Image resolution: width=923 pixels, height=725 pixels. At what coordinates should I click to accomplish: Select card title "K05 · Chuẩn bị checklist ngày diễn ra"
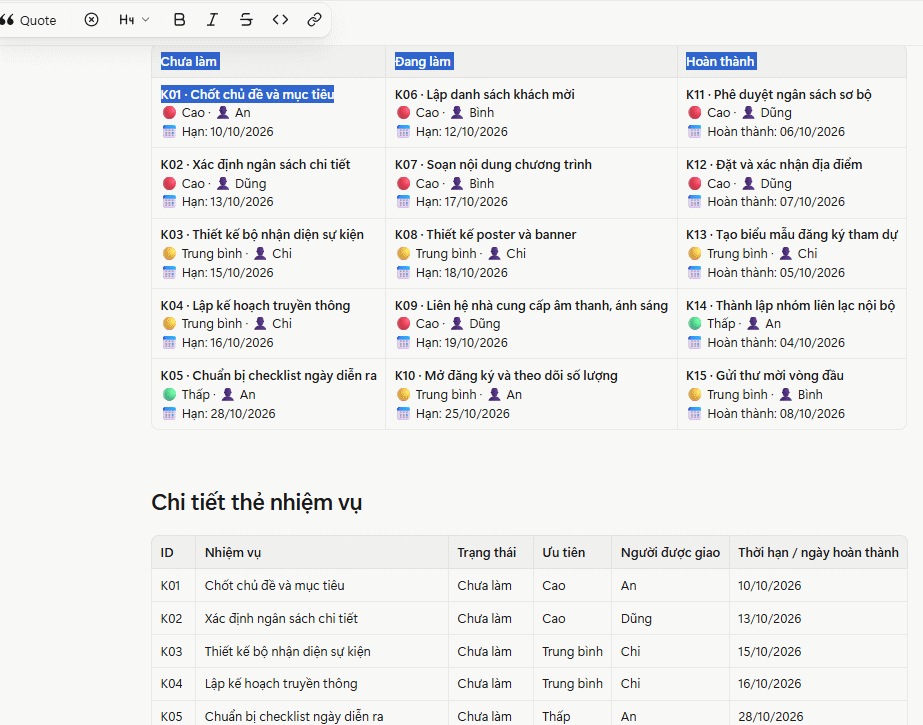[269, 375]
